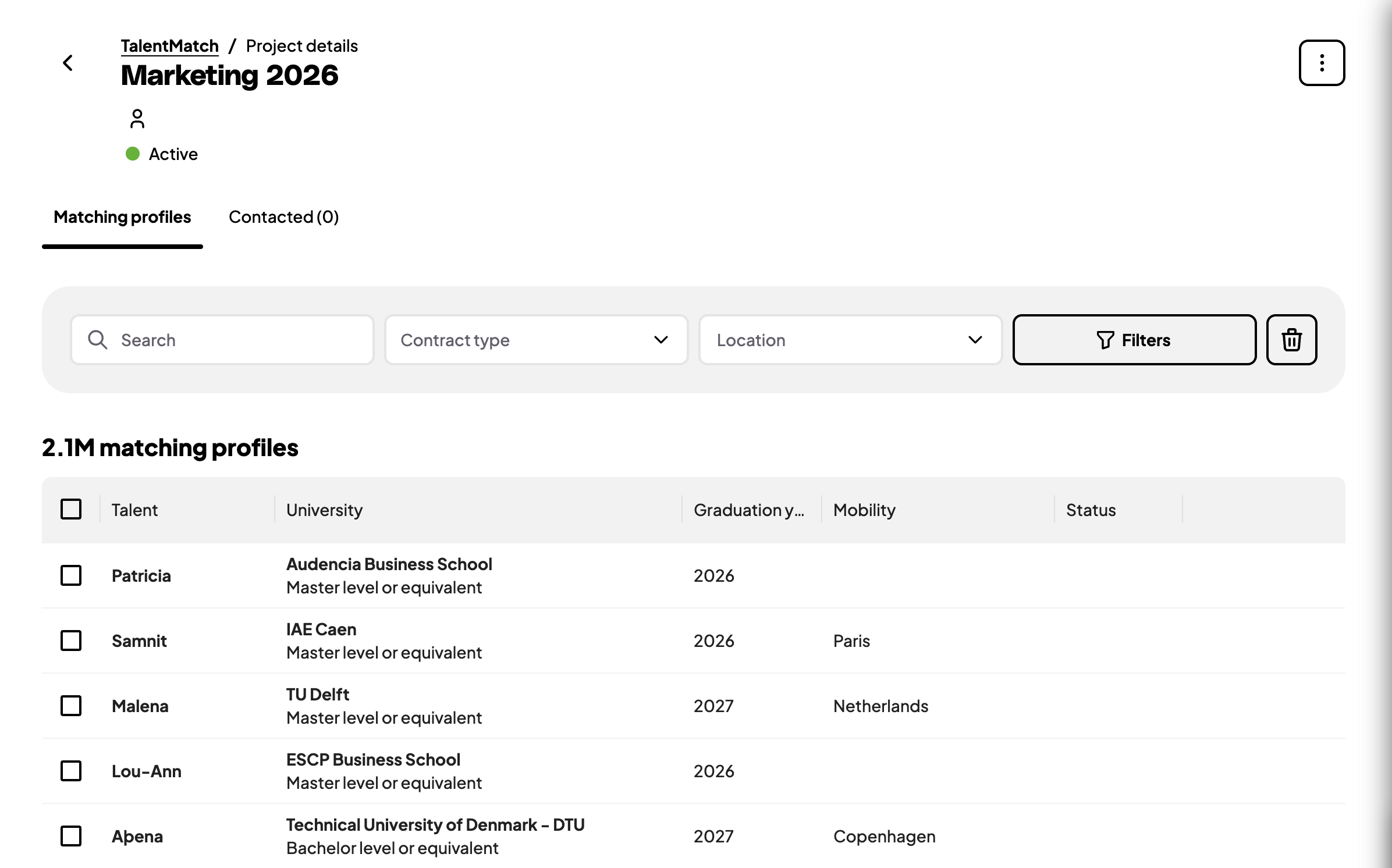This screenshot has height=868, width=1392.
Task: Toggle the select-all header checkbox
Action: point(71,510)
